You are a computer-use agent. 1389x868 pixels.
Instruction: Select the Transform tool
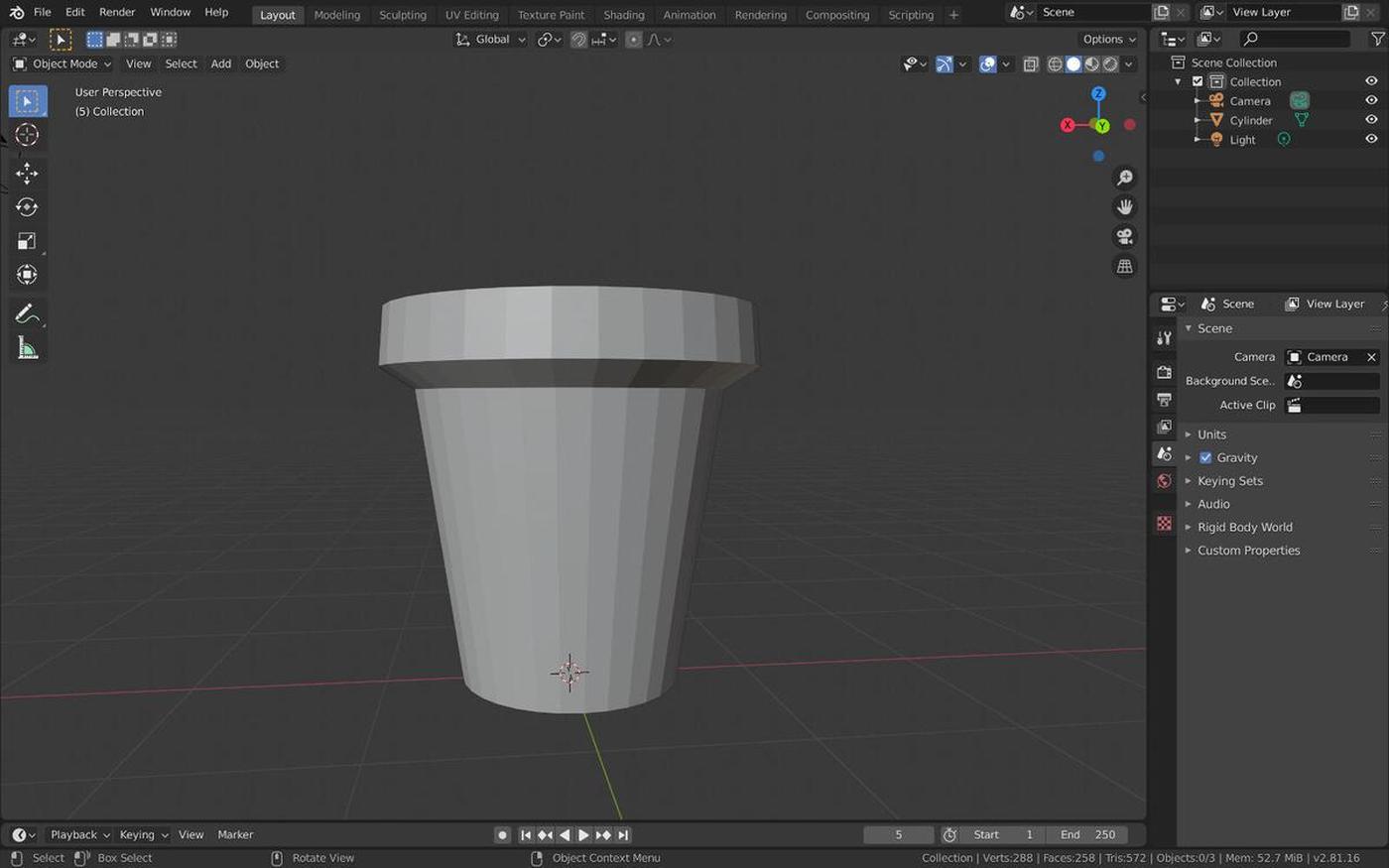pos(27,275)
